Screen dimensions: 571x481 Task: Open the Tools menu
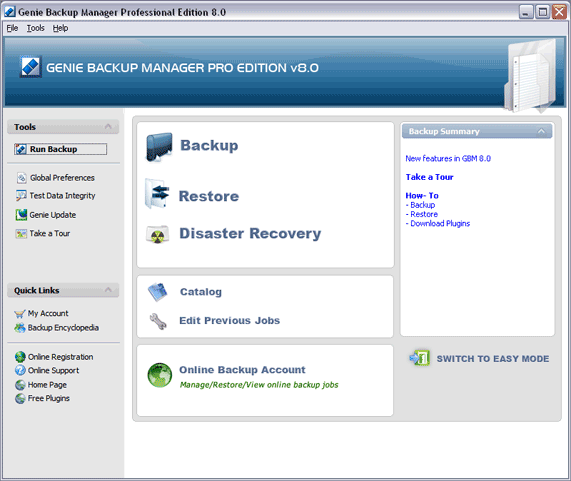tap(35, 28)
